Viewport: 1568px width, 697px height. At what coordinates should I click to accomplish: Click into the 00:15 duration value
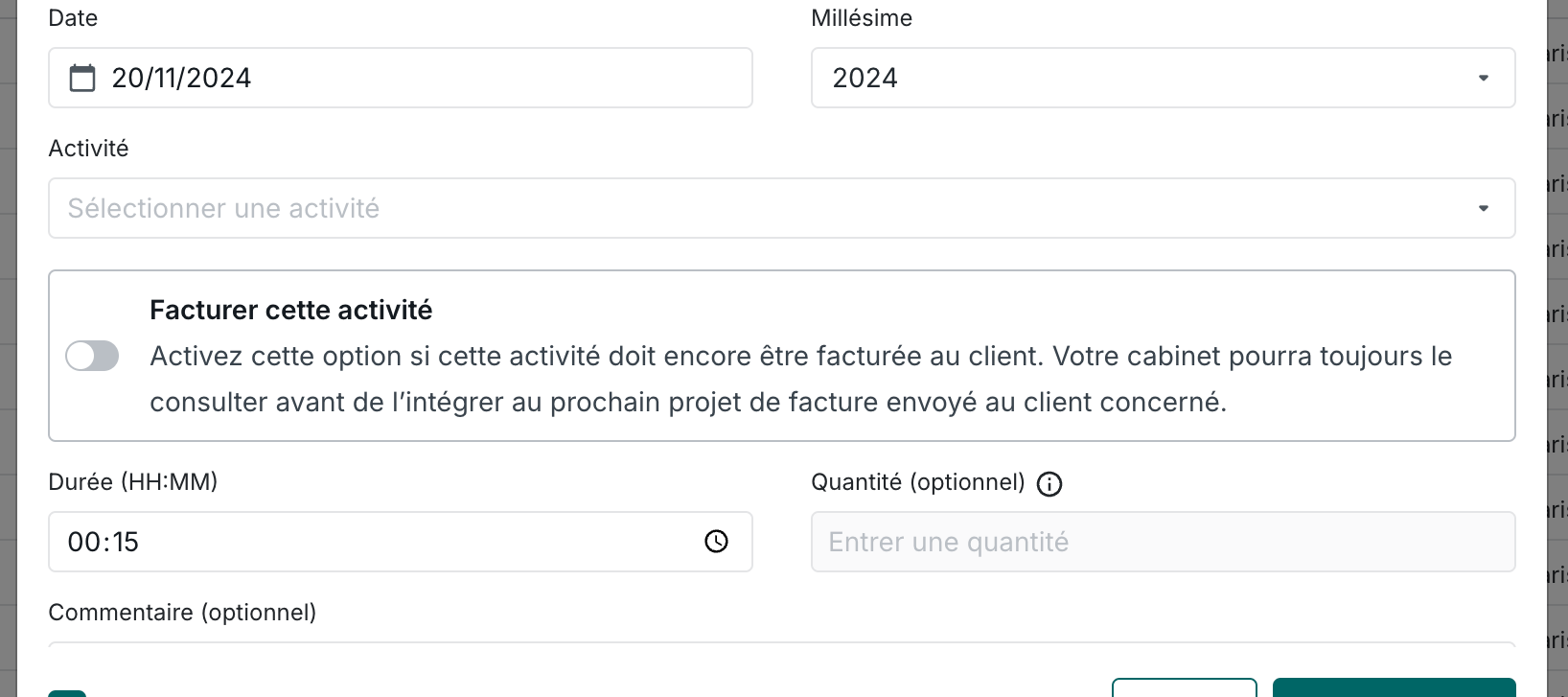coord(104,542)
